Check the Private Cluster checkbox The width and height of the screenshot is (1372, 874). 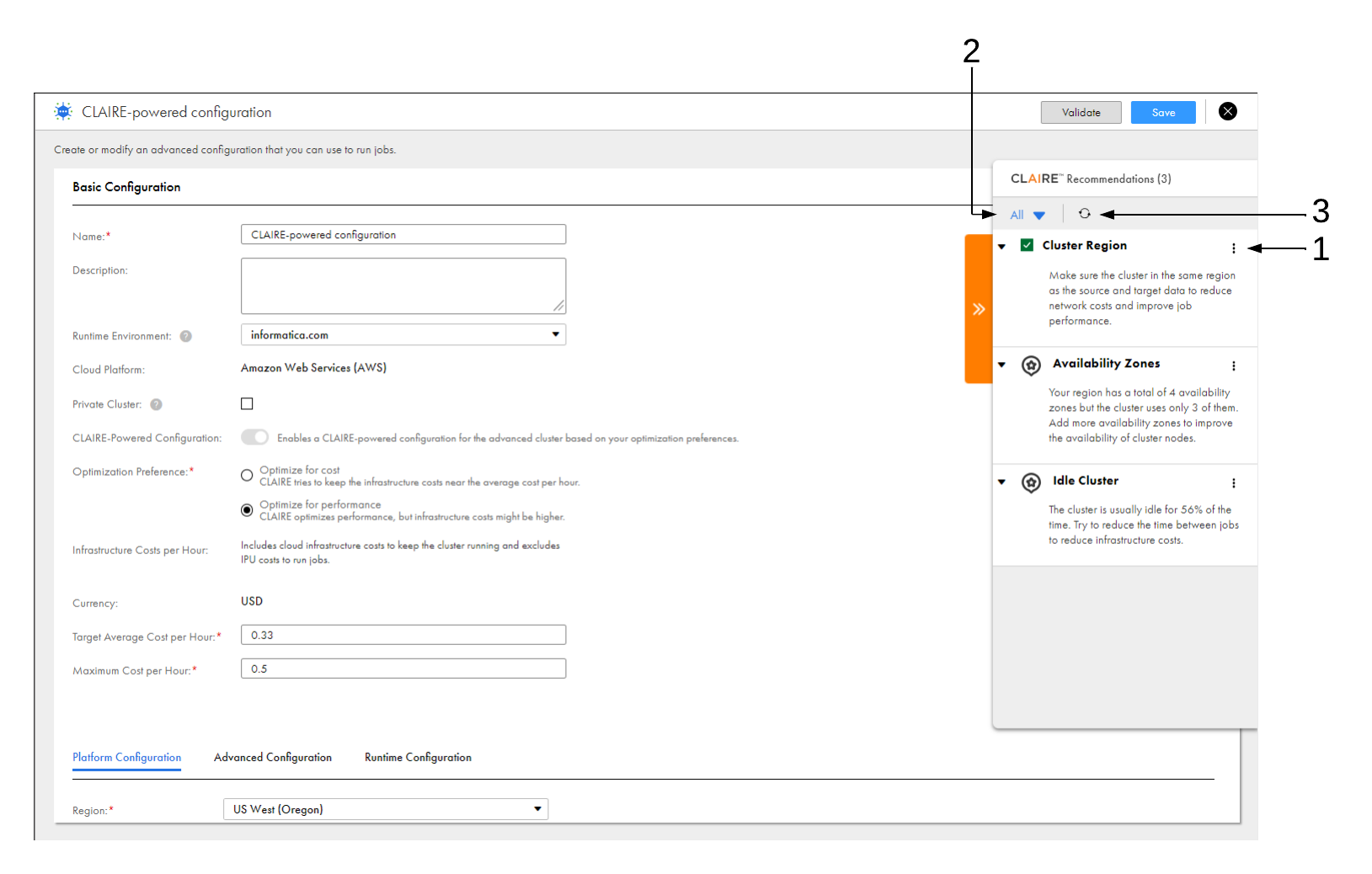[247, 404]
